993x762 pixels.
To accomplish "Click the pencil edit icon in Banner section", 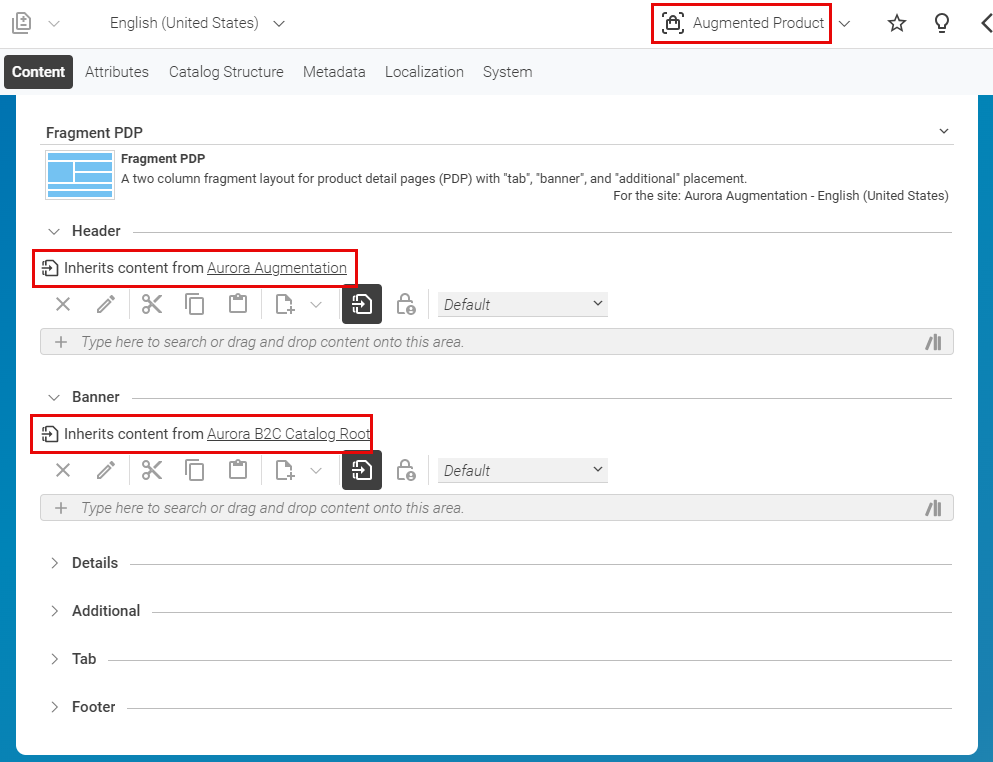I will [106, 470].
